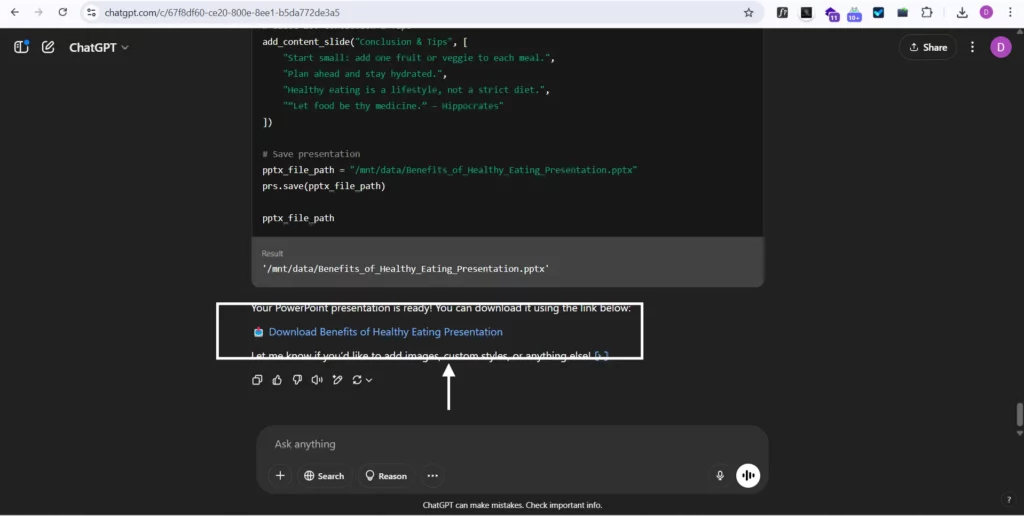Click the microphone dictation icon
Image resolution: width=1024 pixels, height=516 pixels.
(719, 476)
